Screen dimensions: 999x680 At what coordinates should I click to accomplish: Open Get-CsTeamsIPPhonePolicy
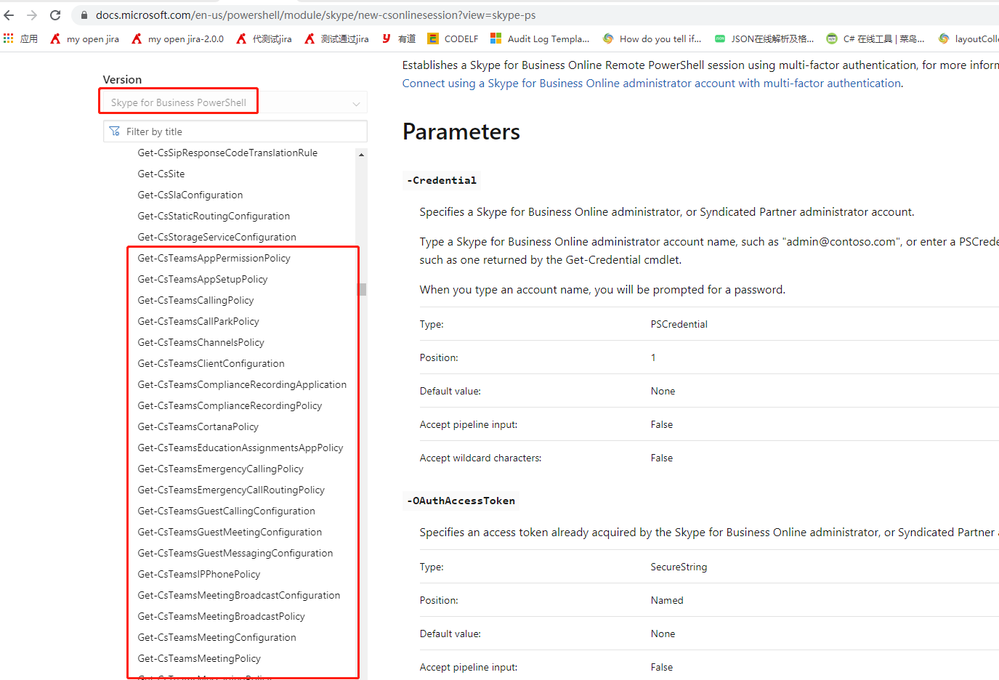(199, 574)
